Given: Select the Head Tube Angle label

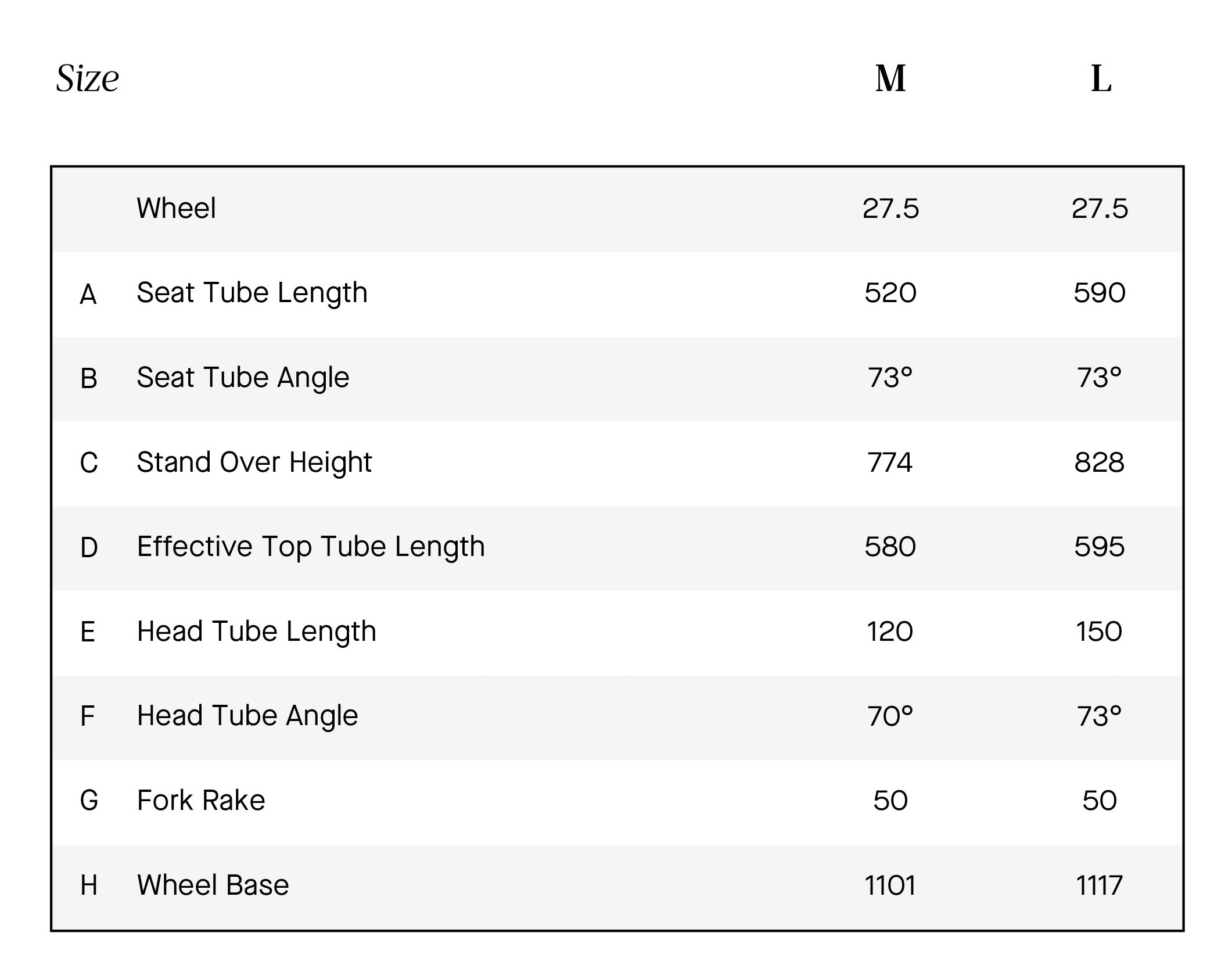Looking at the screenshot, I should [247, 715].
